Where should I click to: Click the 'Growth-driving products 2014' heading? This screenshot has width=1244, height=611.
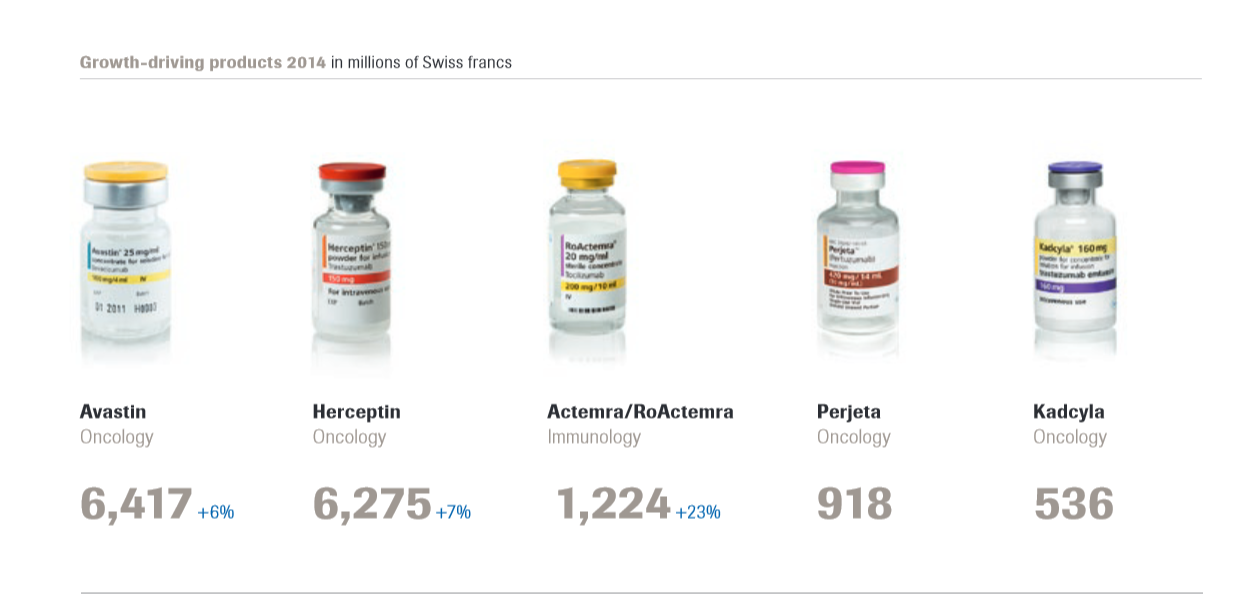tap(203, 62)
